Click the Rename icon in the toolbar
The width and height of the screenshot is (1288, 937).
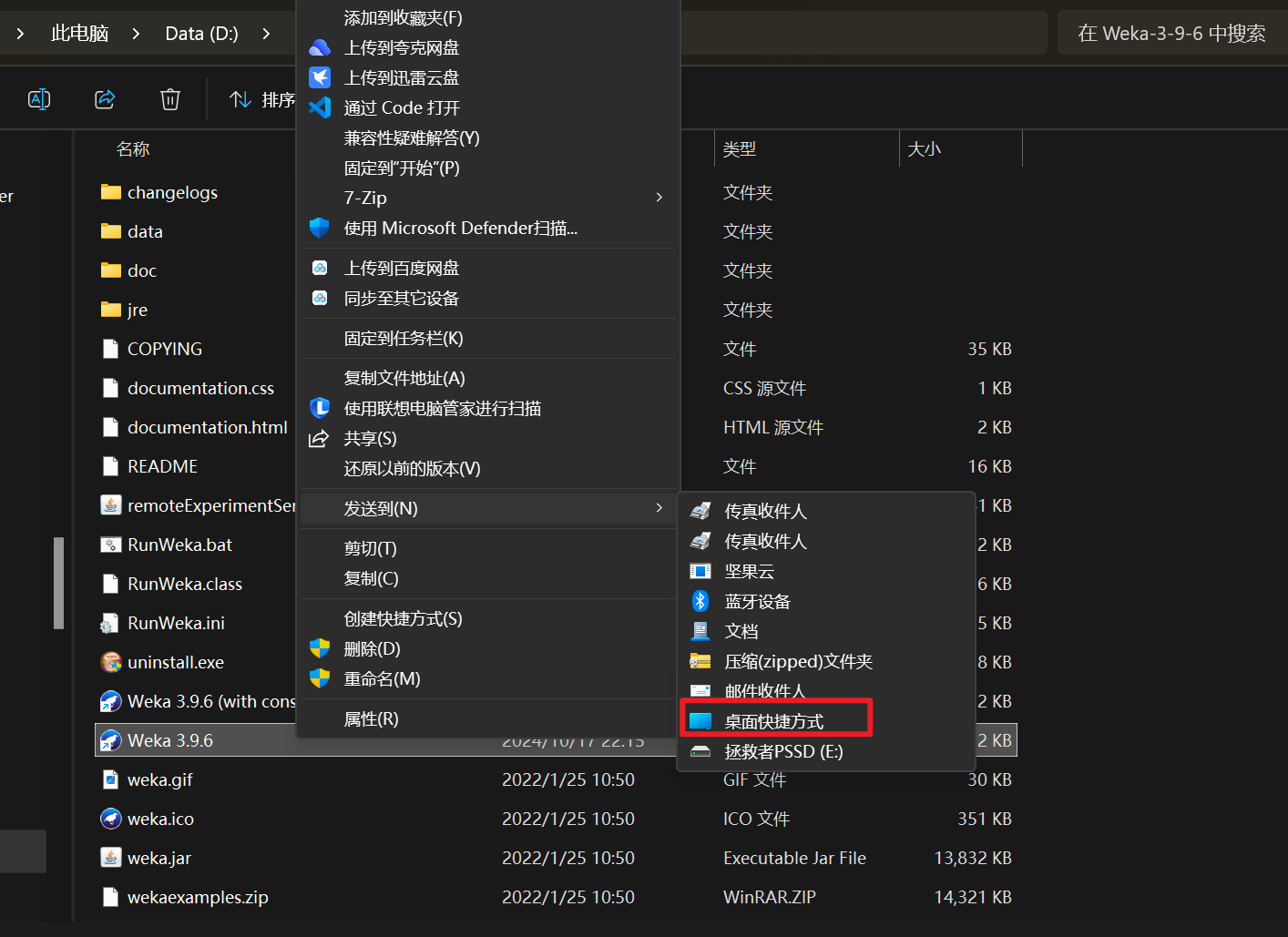[x=39, y=99]
